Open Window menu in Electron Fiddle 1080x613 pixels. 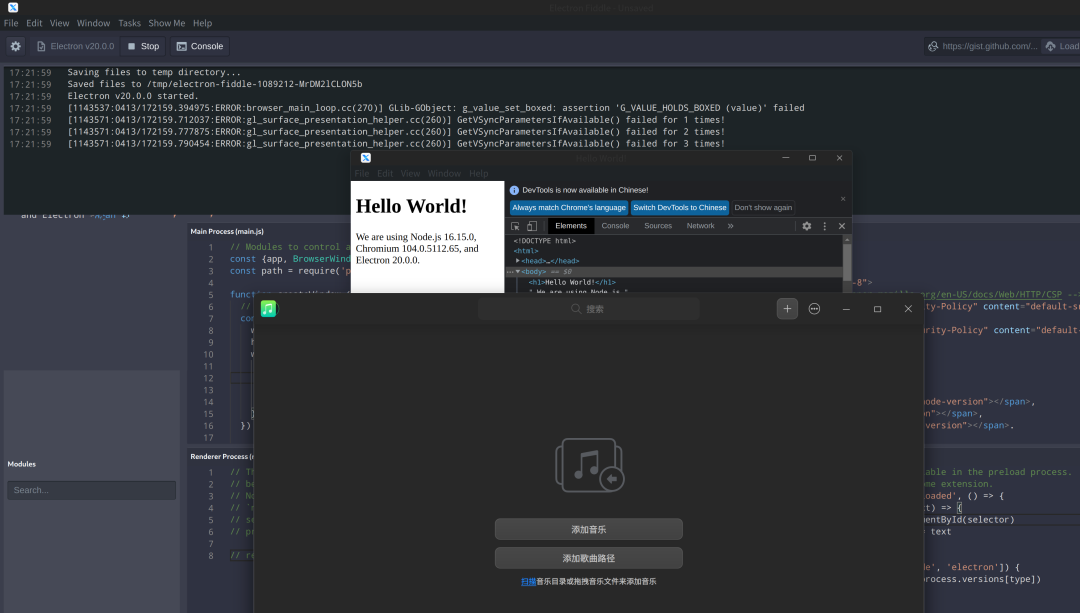tap(93, 23)
